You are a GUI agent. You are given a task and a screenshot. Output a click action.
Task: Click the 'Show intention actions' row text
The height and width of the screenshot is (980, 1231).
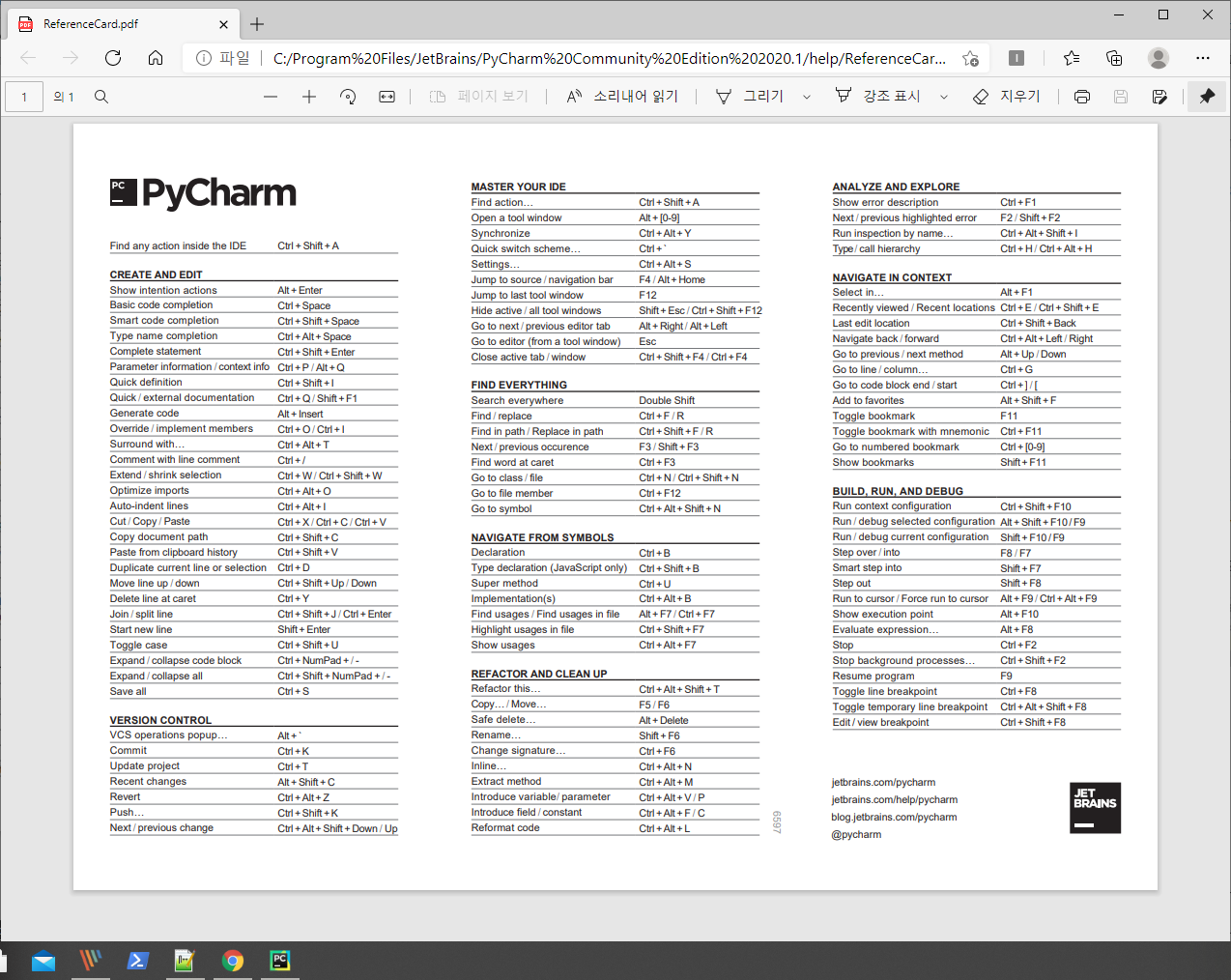click(x=163, y=290)
